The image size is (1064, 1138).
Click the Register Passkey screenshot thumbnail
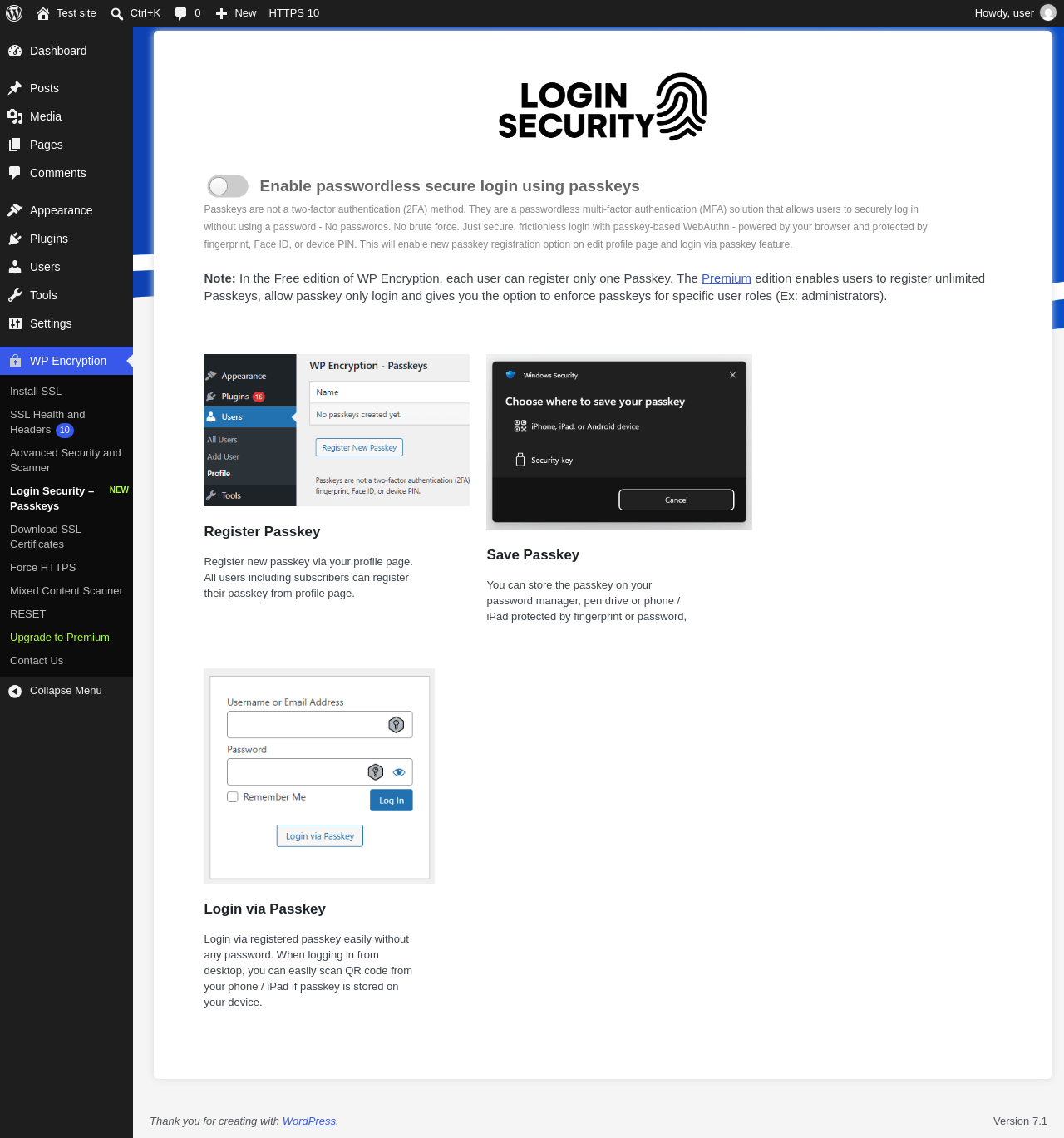point(337,430)
